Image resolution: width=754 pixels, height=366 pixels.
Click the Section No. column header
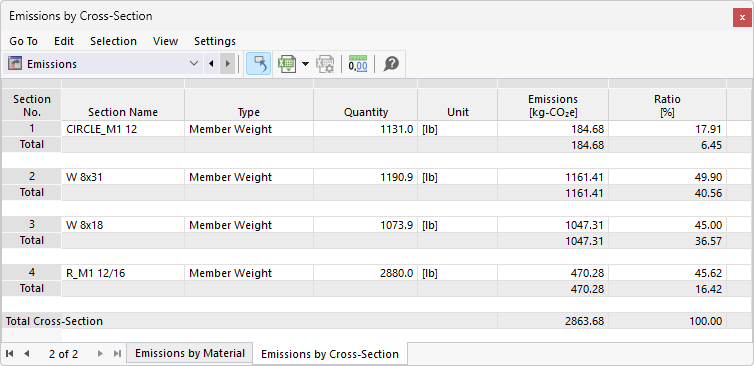point(32,105)
